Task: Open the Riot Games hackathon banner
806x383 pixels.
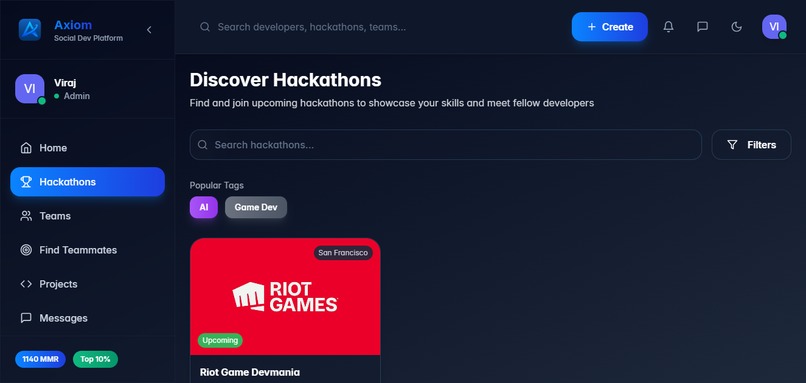Action: (285, 296)
